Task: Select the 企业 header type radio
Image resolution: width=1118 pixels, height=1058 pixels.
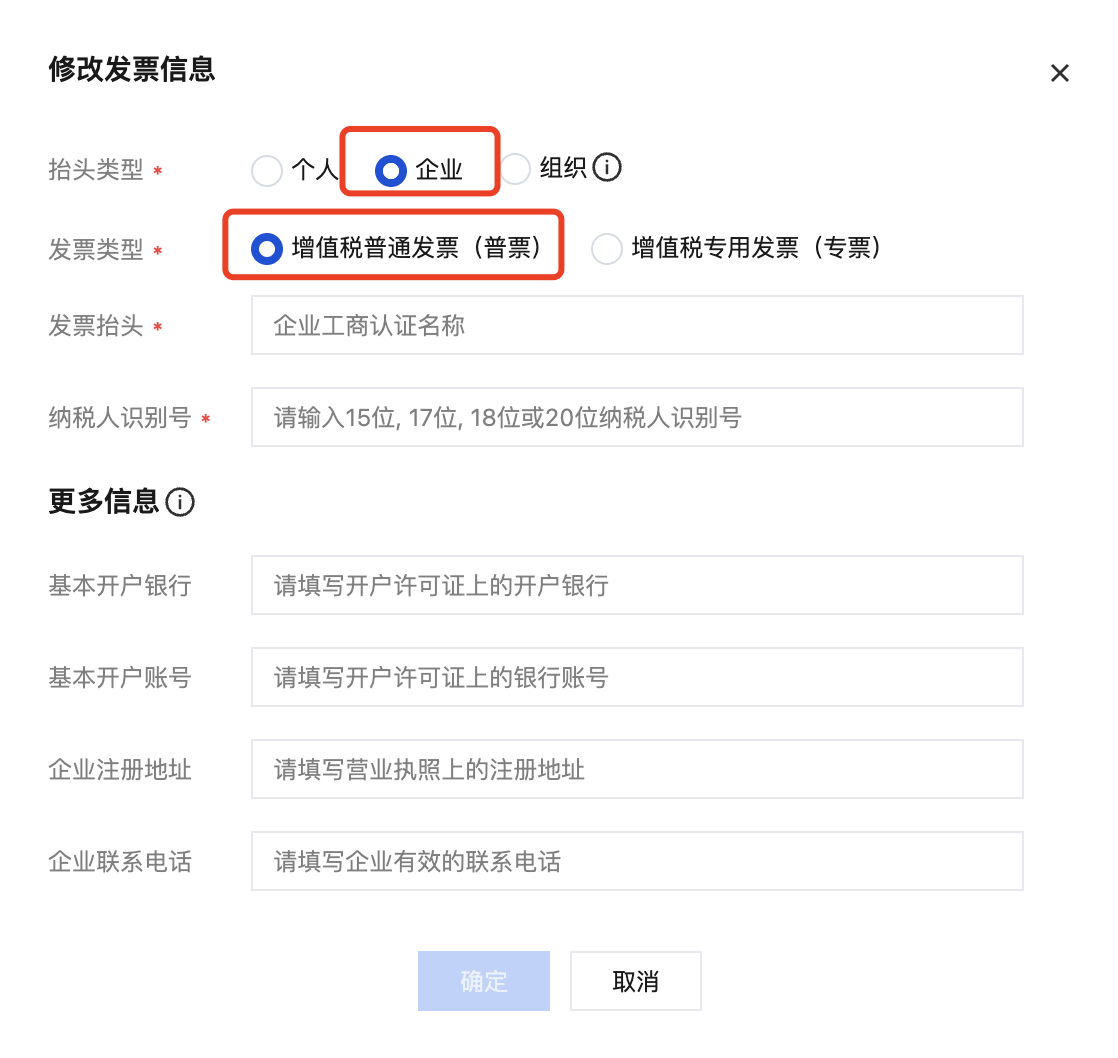Action: pyautogui.click(x=390, y=171)
